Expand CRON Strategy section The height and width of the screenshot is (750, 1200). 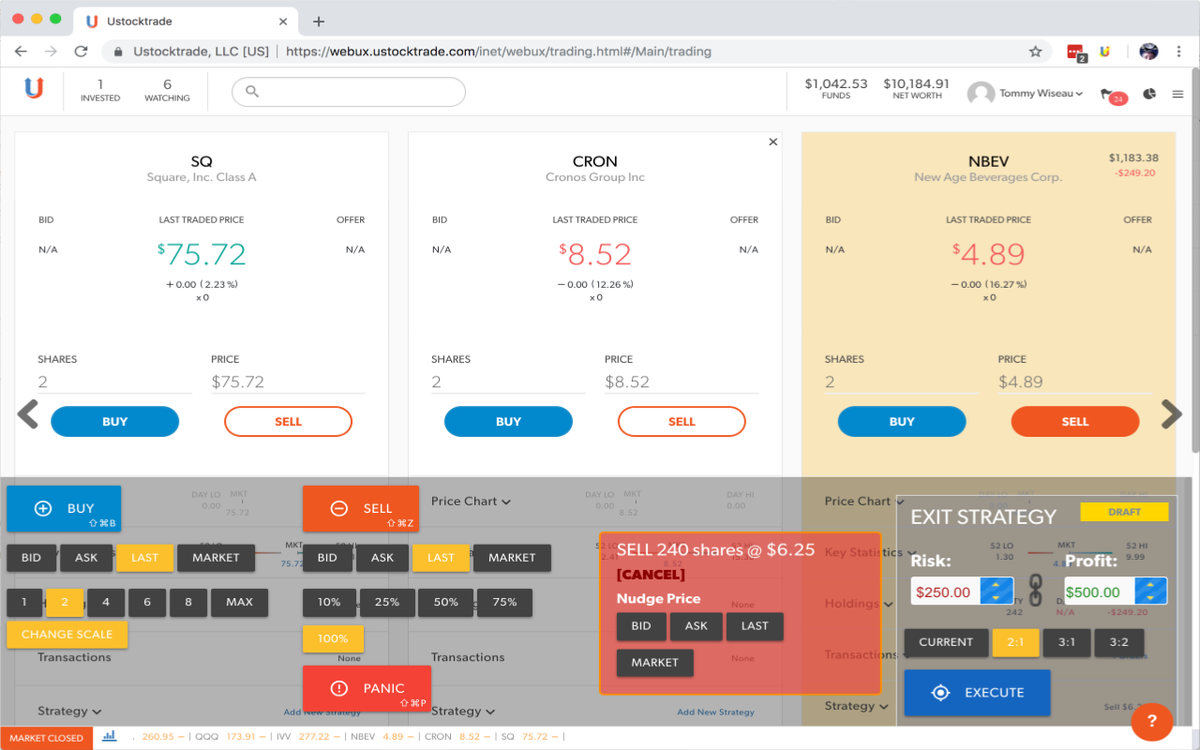point(463,711)
